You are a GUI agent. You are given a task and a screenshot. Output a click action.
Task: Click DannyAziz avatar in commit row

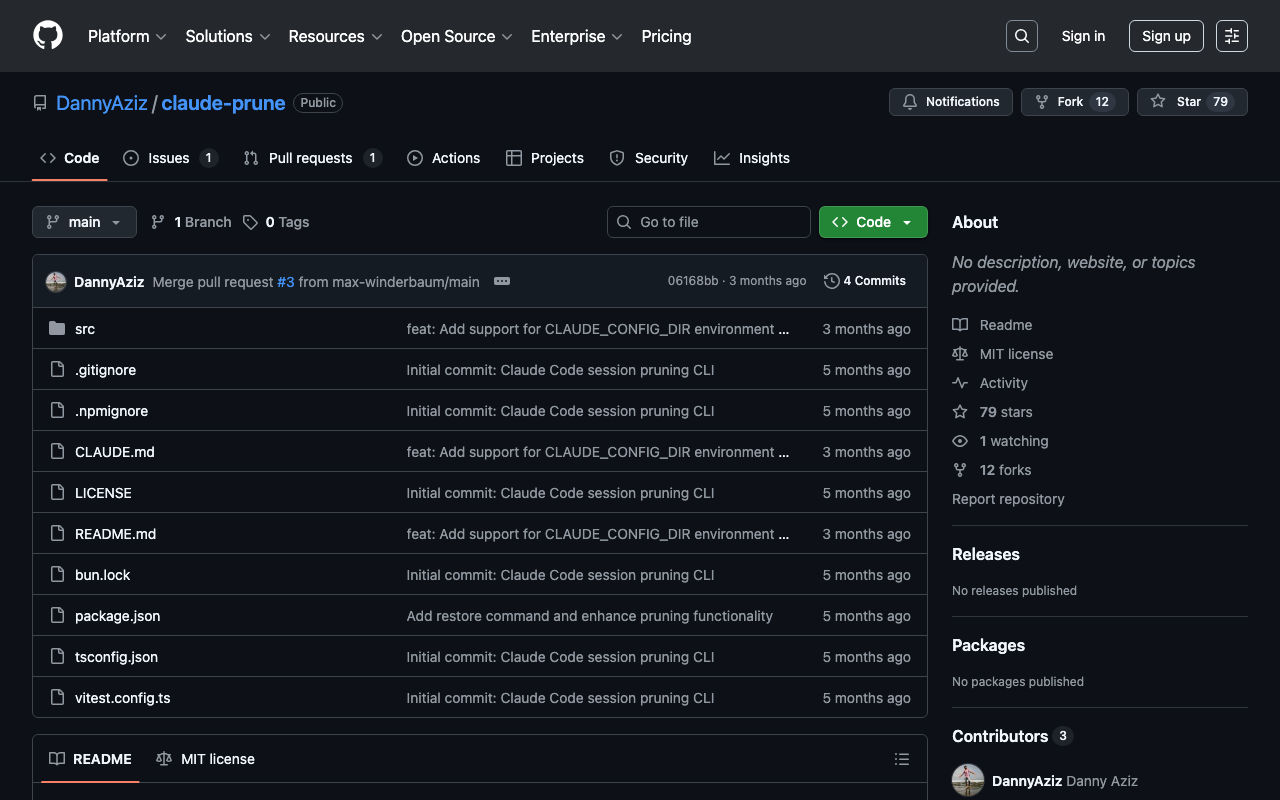tap(56, 282)
